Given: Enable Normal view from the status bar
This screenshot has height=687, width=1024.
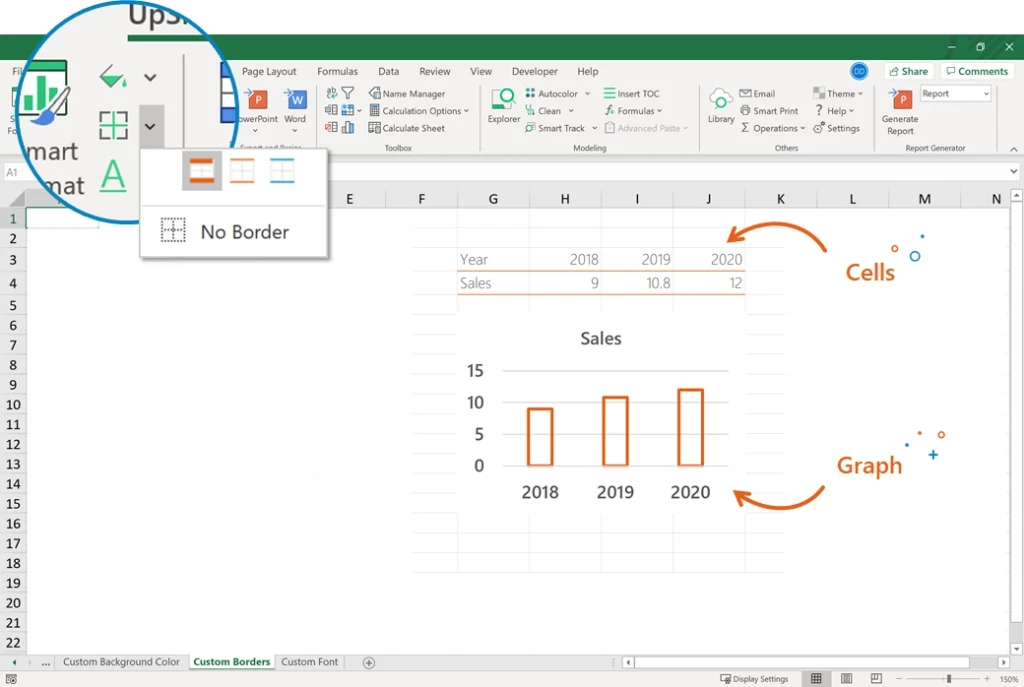Looking at the screenshot, I should (x=816, y=678).
